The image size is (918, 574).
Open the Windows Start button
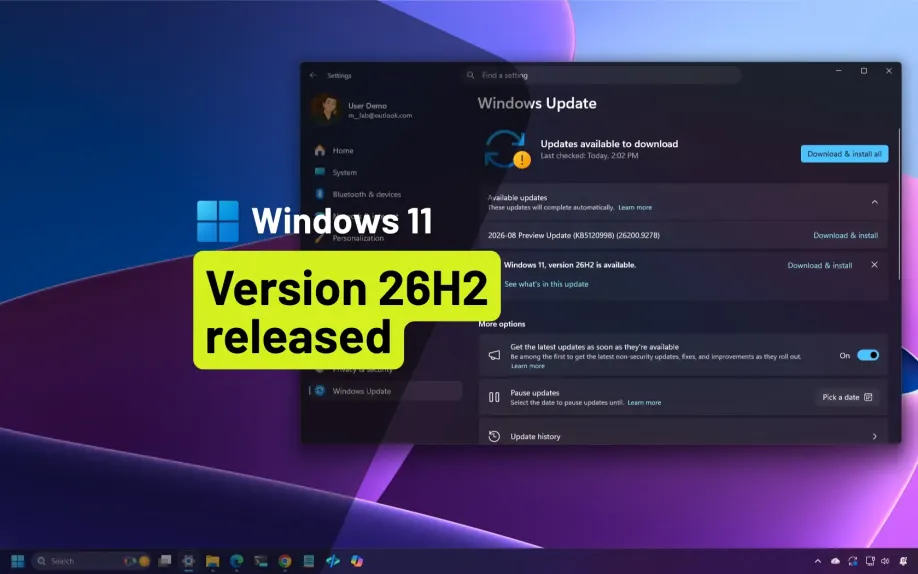coord(18,561)
